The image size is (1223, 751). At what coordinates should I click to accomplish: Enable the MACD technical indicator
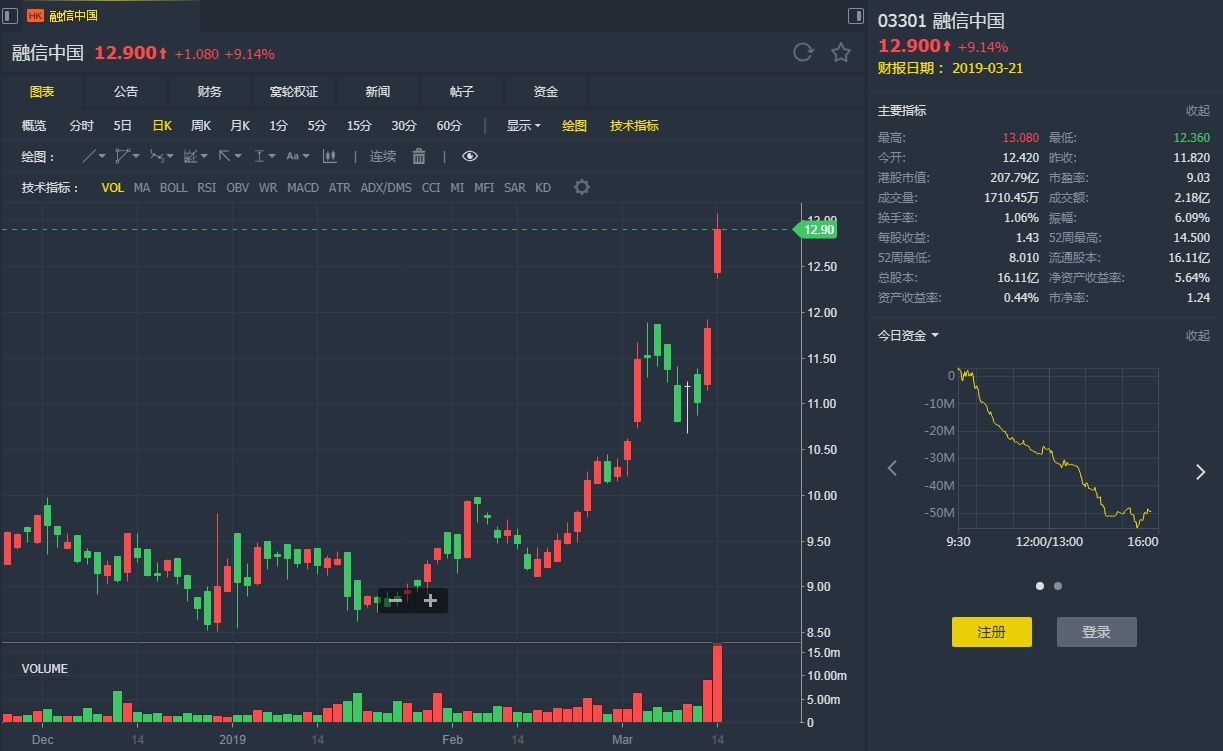pyautogui.click(x=303, y=187)
